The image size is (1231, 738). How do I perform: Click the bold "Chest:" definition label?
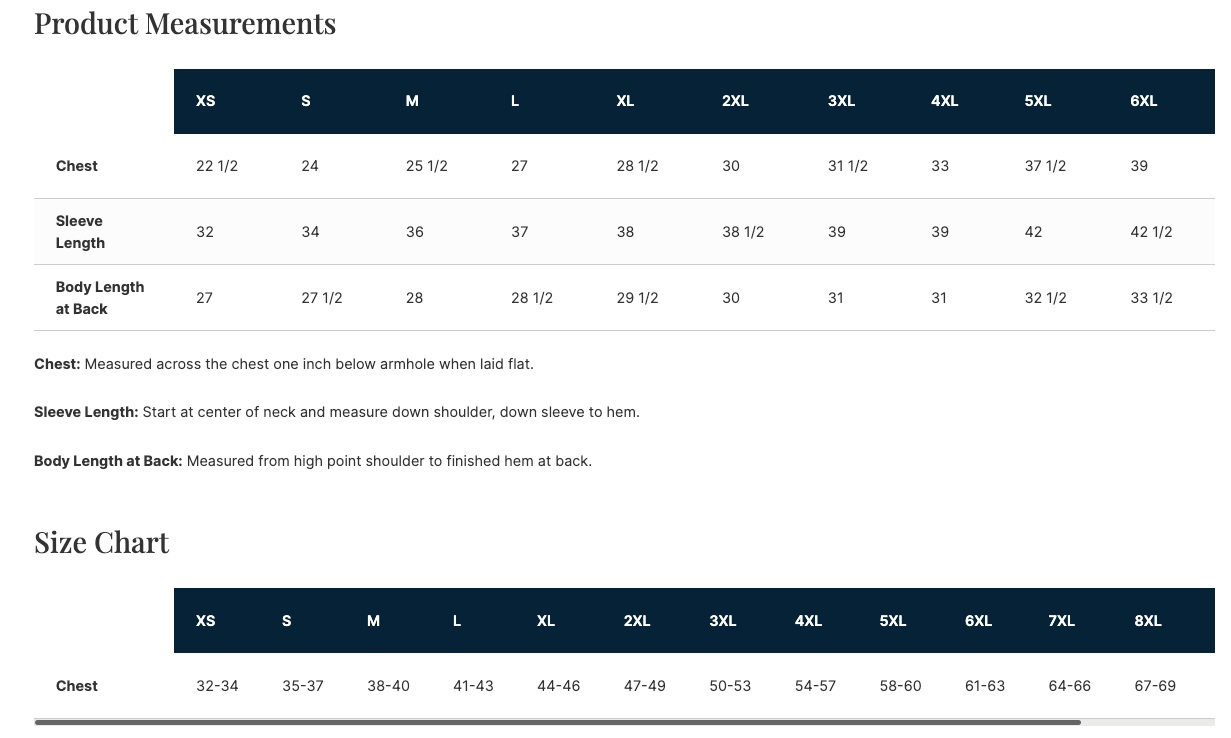coord(57,364)
